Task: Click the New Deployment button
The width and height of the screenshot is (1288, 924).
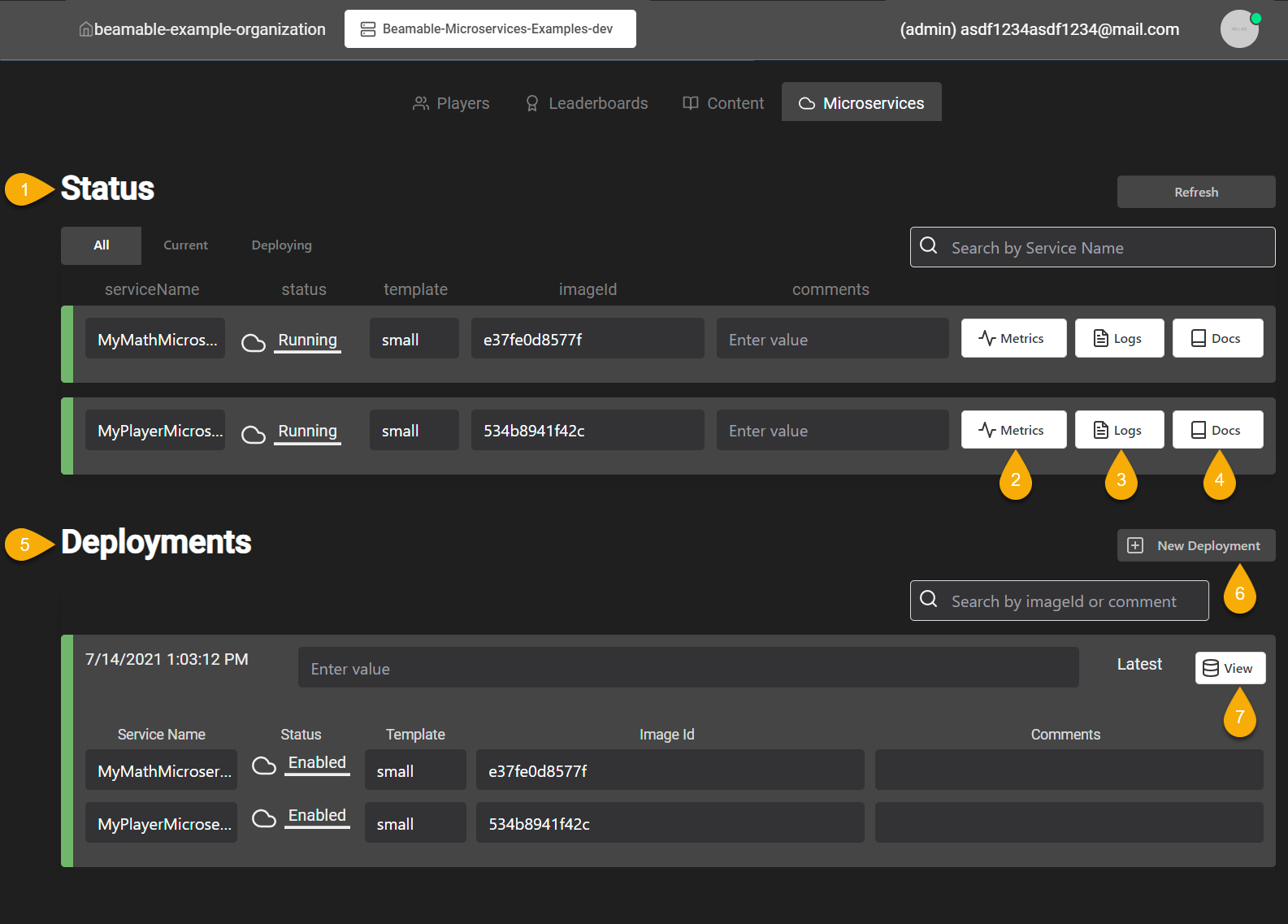Action: click(x=1196, y=545)
